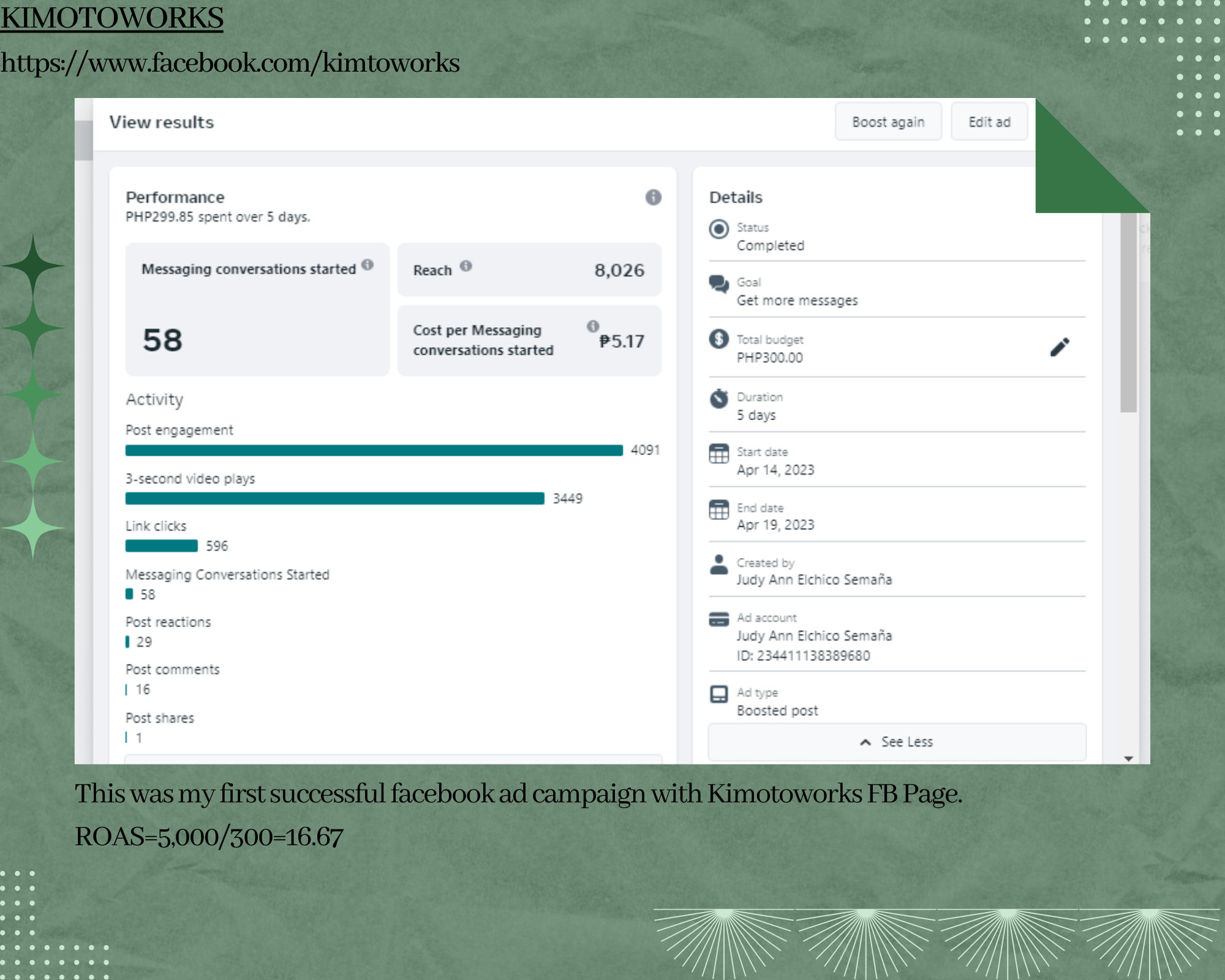Click the Reach value 8,026
Screen dimensions: 1225x980
(x=619, y=270)
